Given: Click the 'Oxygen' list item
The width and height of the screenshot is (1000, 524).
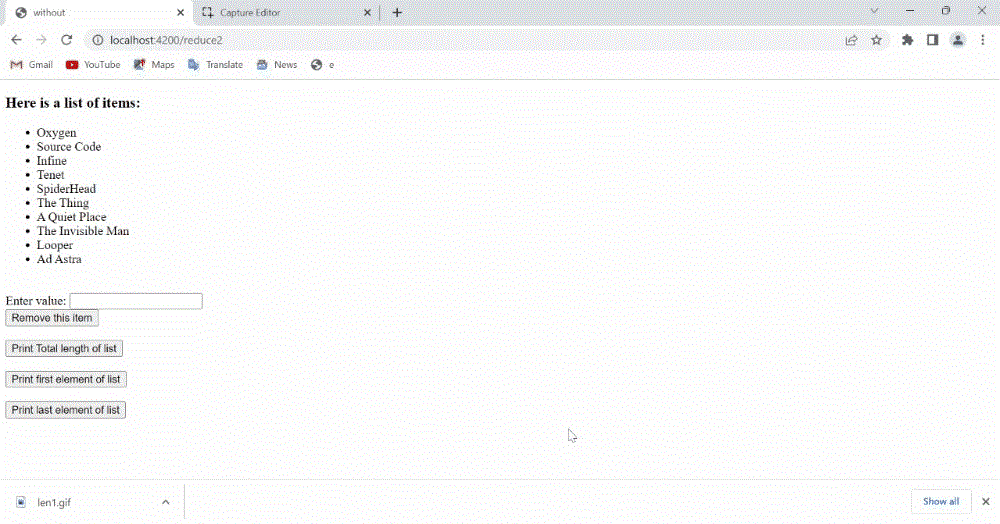Looking at the screenshot, I should pos(56,133).
